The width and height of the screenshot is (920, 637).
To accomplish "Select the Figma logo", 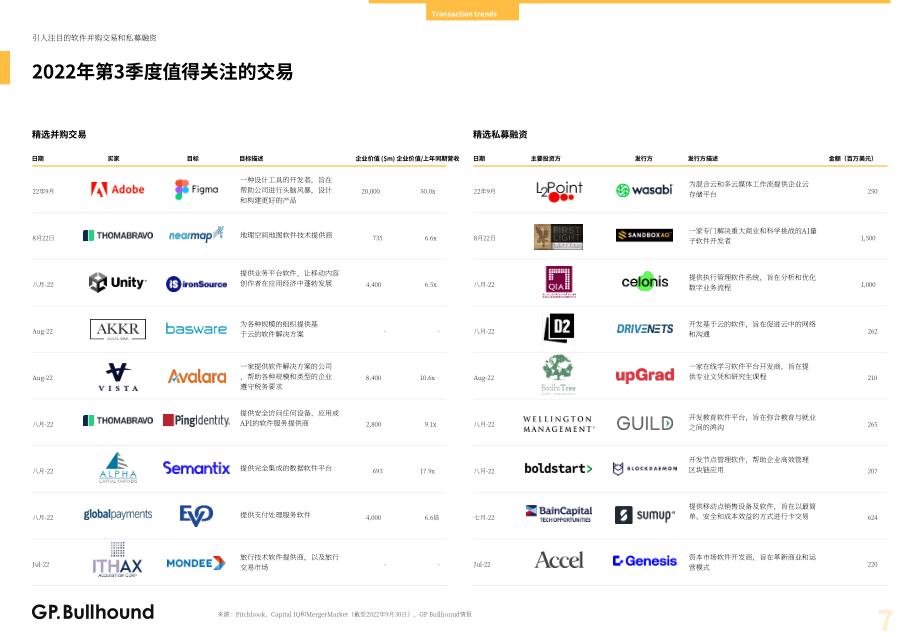I will (197, 189).
